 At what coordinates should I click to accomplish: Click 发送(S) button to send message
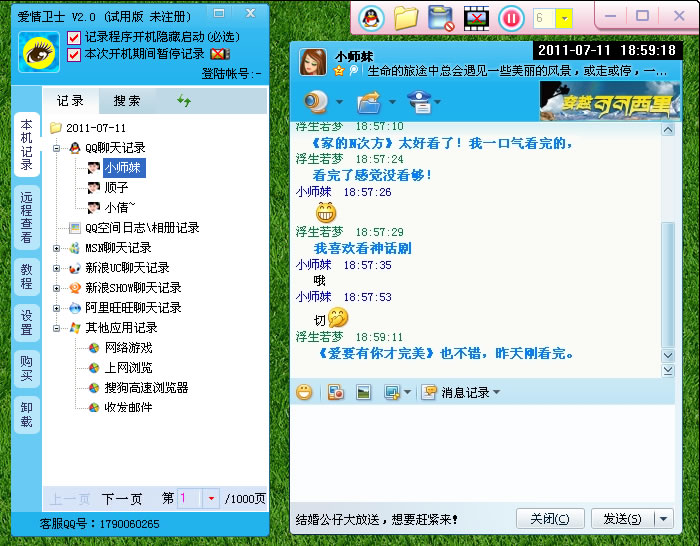[622, 518]
